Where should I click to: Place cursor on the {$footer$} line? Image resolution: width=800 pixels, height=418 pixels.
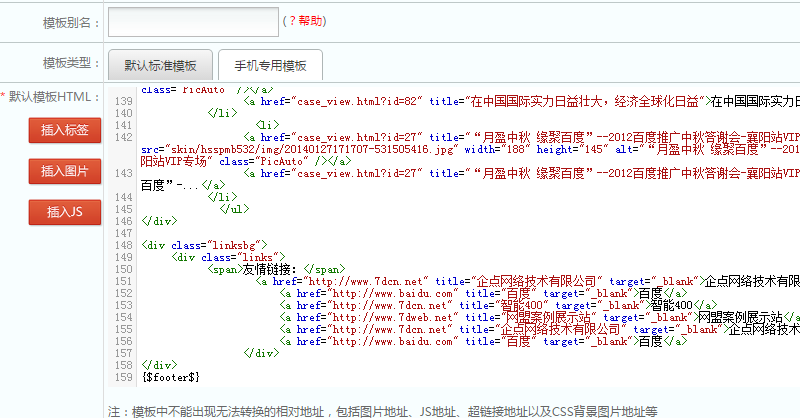[x=172, y=376]
